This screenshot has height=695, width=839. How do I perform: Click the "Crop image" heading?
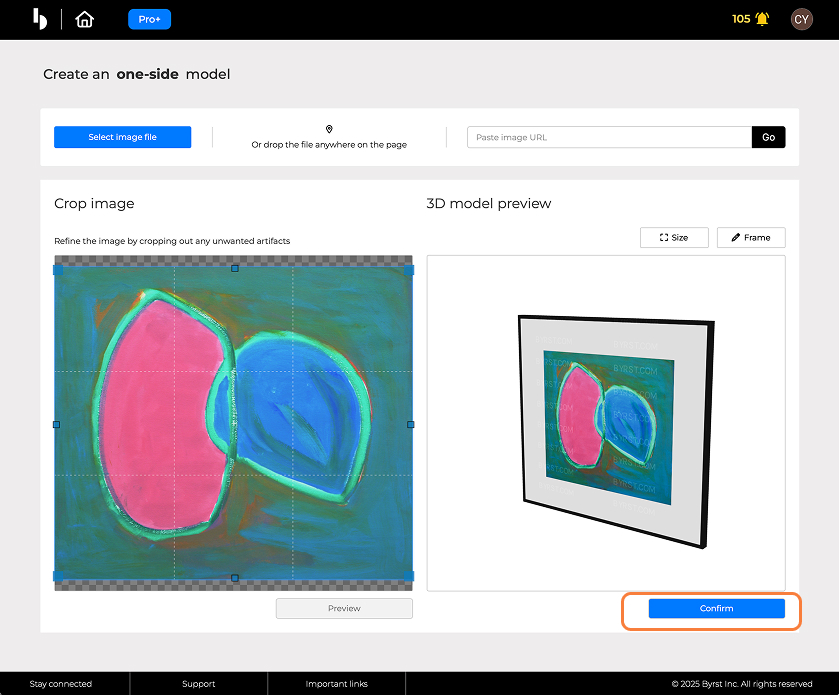pyautogui.click(x=94, y=203)
